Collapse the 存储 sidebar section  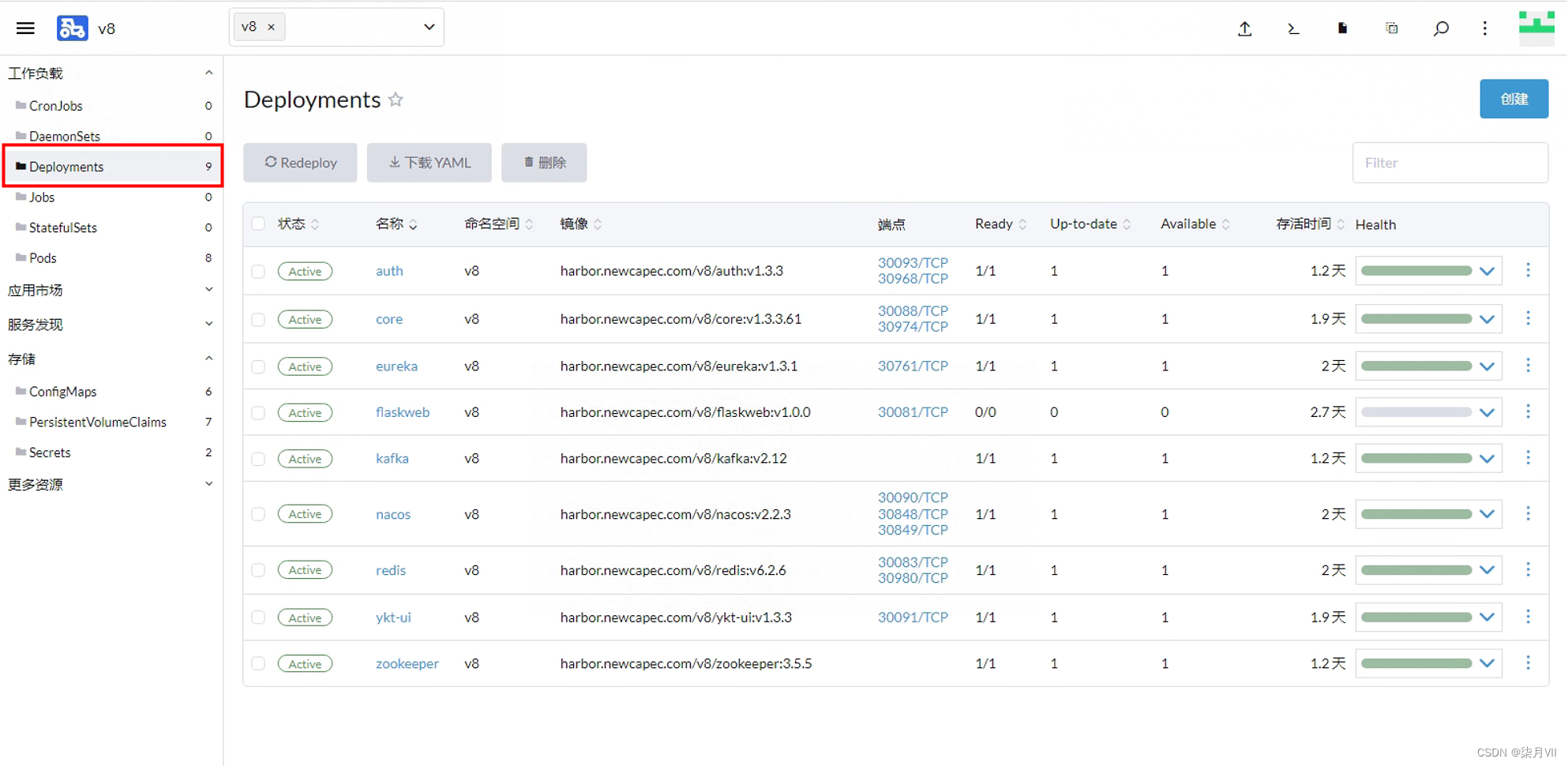point(208,359)
